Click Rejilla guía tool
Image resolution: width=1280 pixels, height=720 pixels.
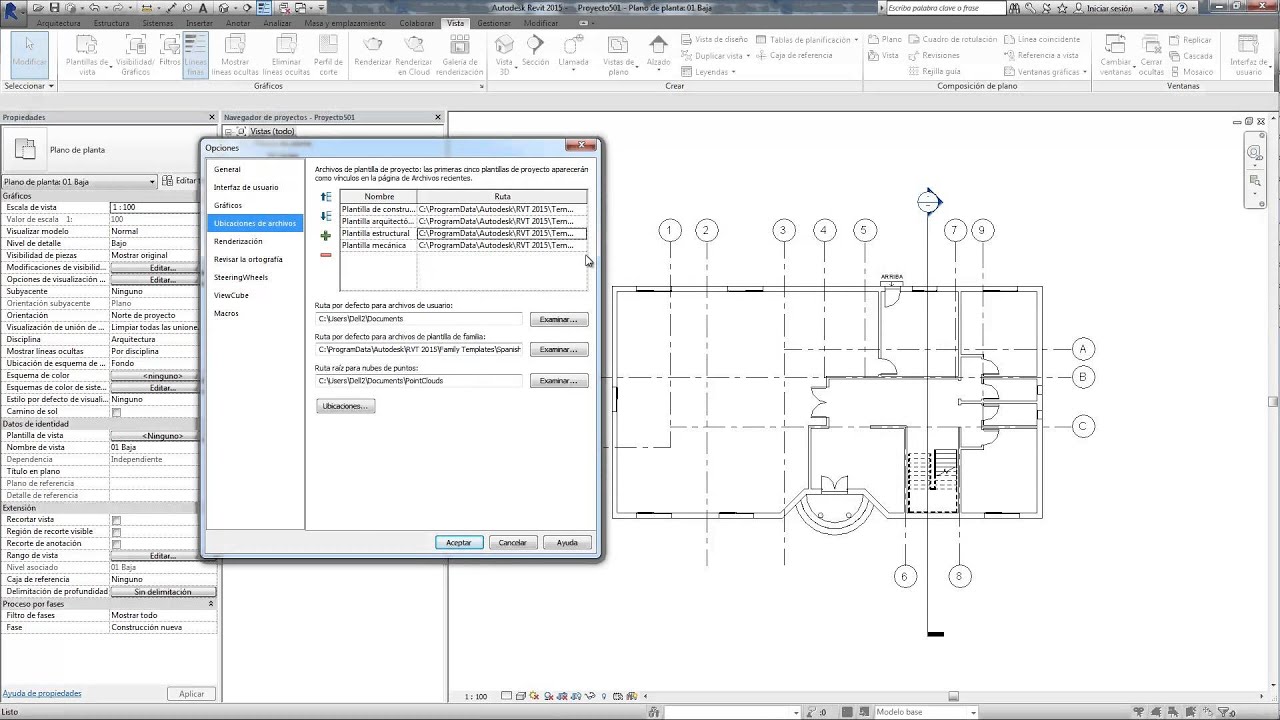click(934, 72)
